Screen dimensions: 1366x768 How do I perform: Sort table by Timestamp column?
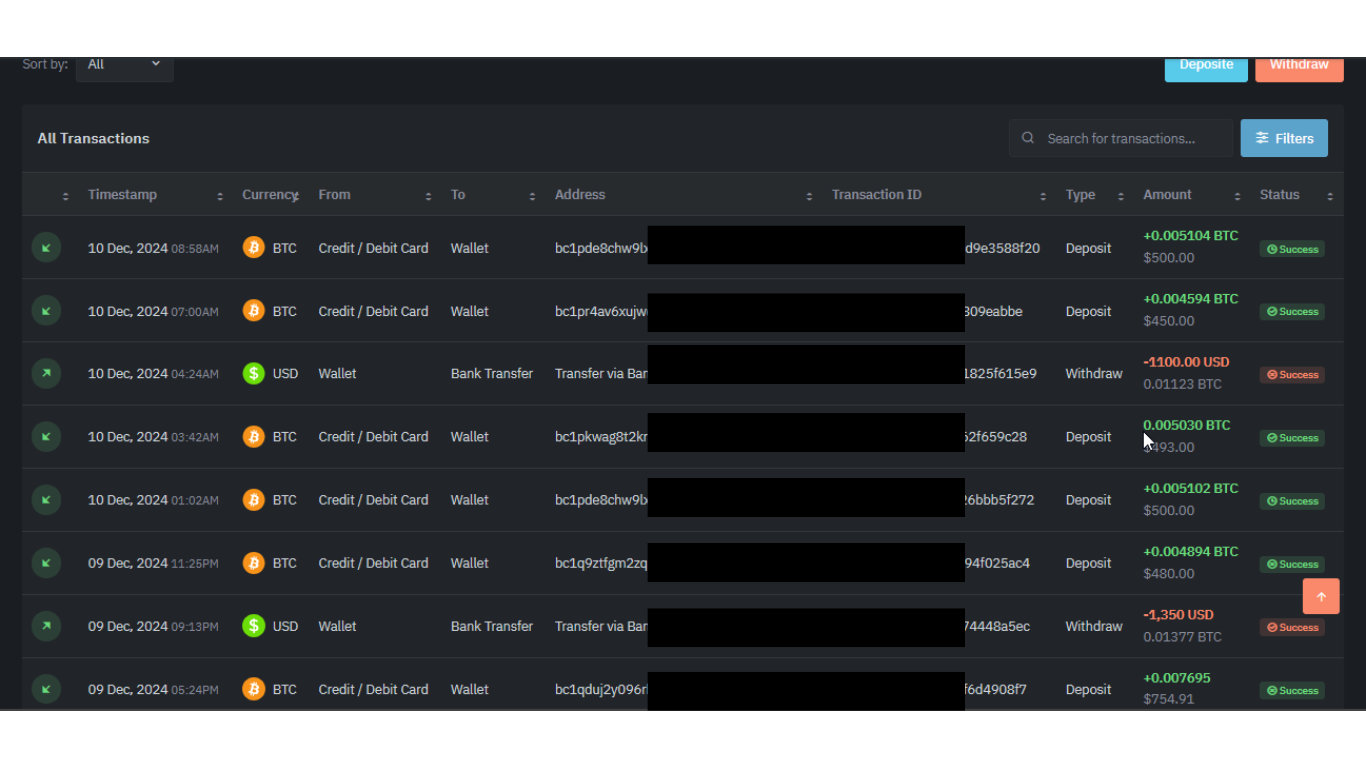(122, 195)
